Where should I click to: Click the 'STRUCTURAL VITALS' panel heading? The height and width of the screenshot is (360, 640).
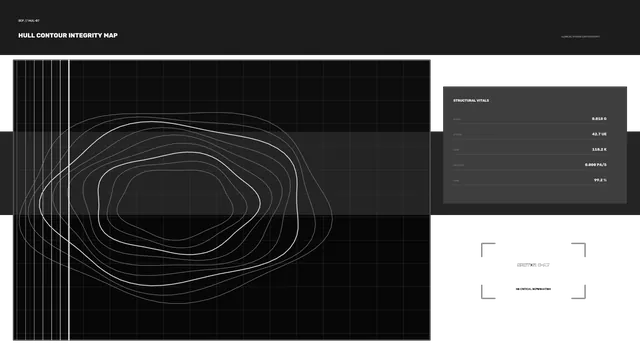pos(471,100)
